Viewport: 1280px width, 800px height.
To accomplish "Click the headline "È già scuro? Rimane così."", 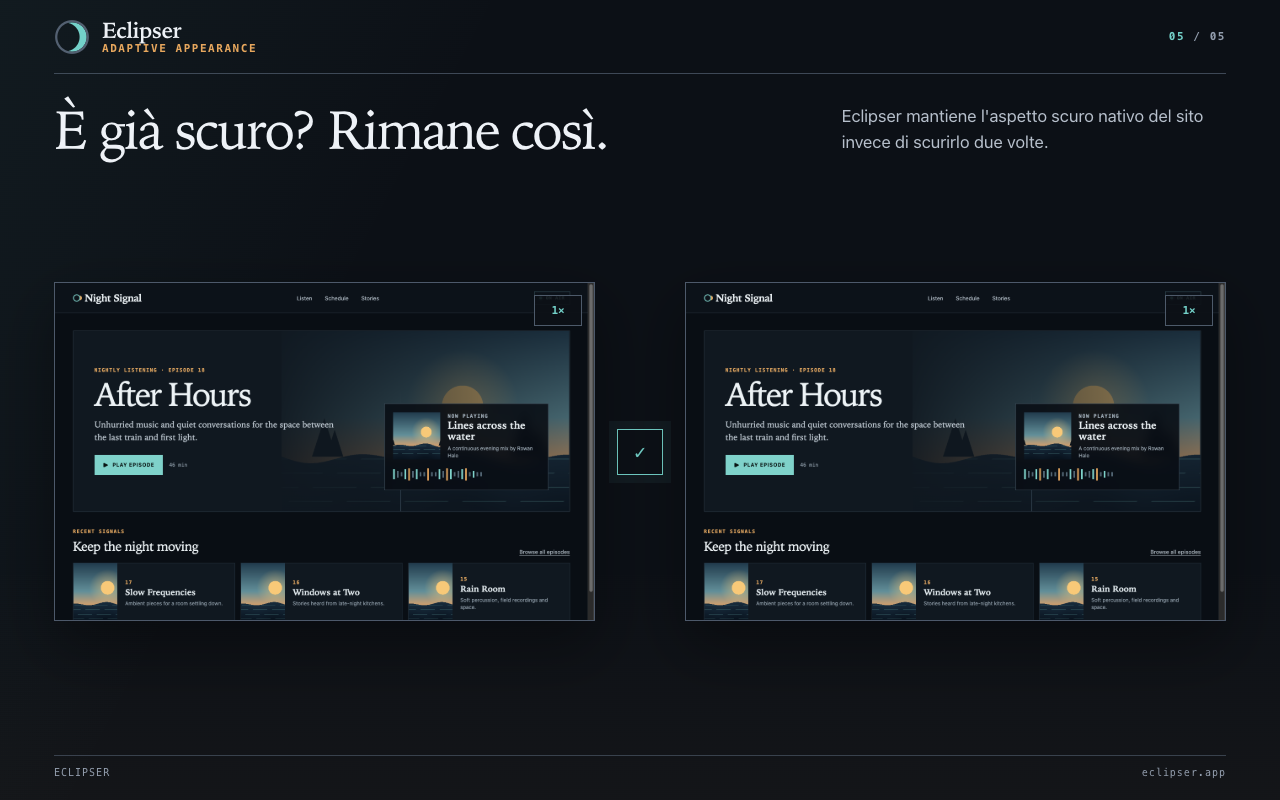I will [x=331, y=131].
